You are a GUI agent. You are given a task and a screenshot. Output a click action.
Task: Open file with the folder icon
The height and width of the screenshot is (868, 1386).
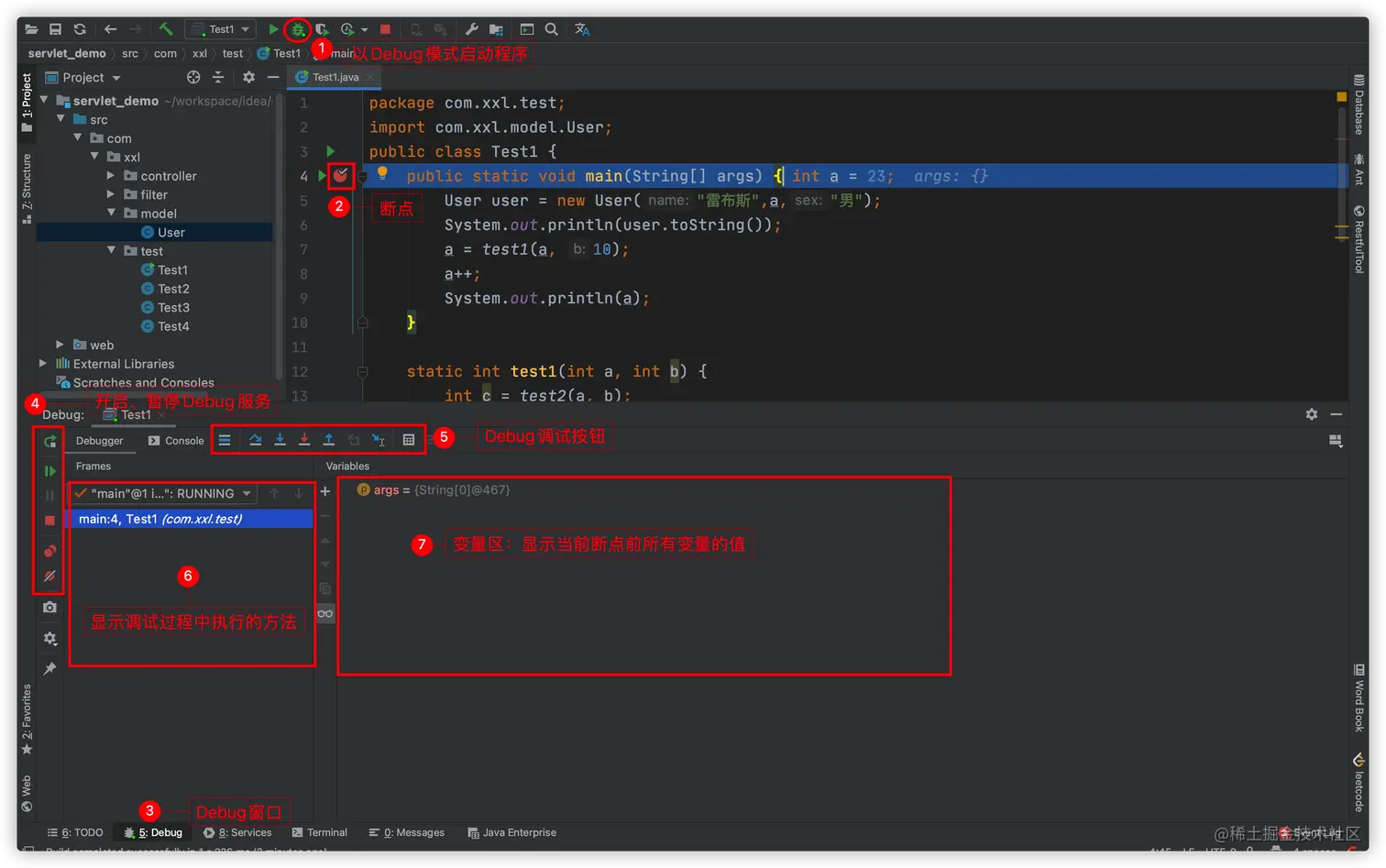[x=30, y=29]
